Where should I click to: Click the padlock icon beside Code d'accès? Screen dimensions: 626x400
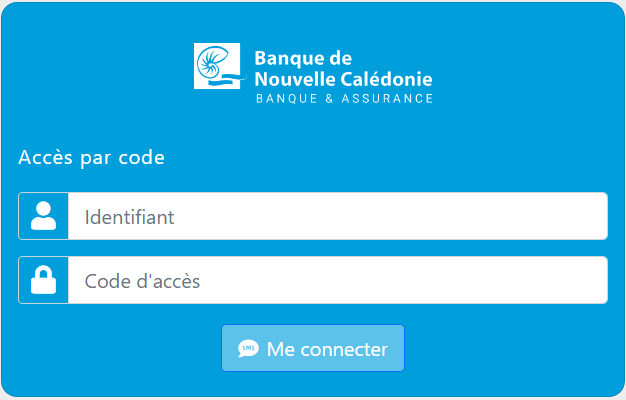pyautogui.click(x=43, y=280)
